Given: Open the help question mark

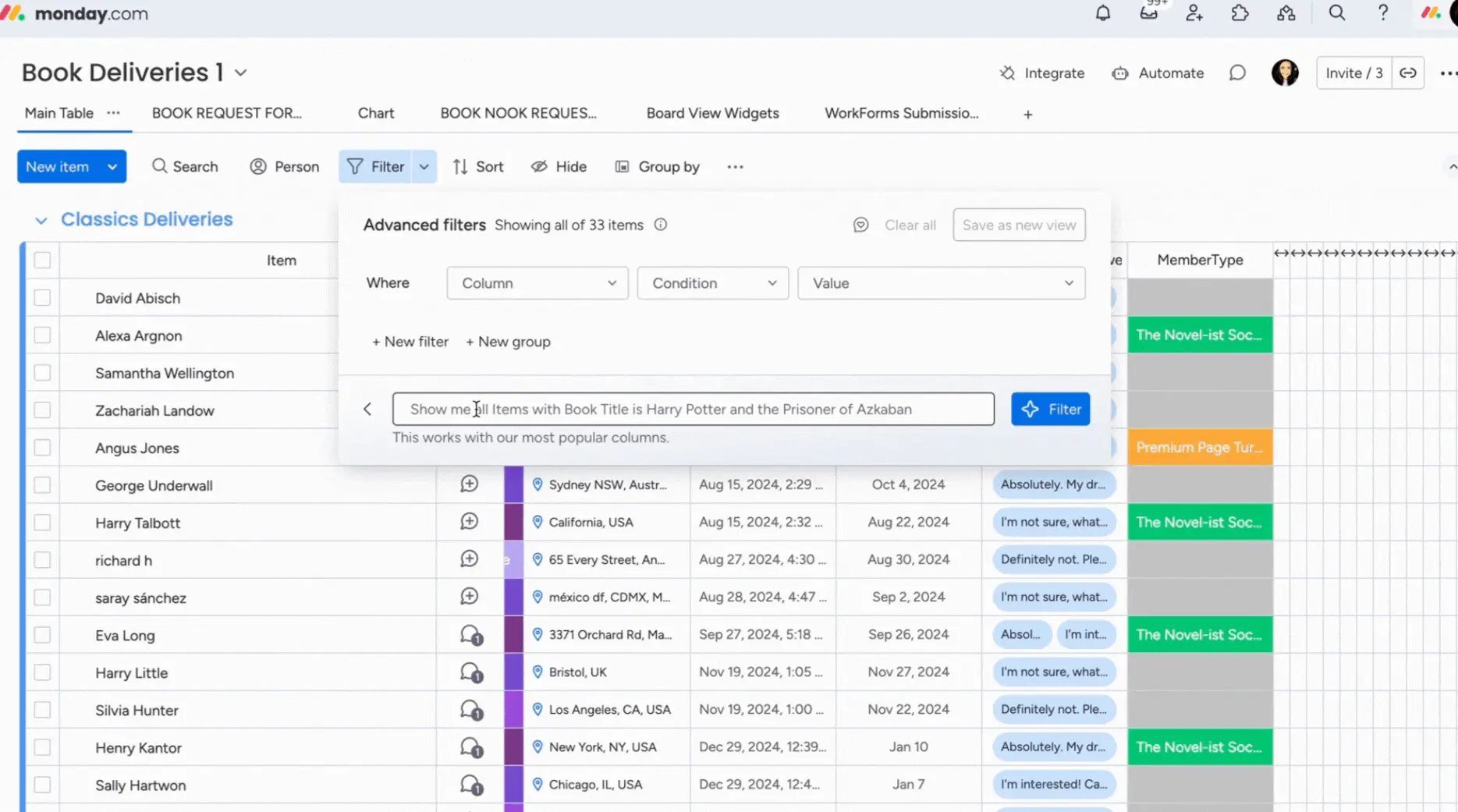Looking at the screenshot, I should point(1383,13).
